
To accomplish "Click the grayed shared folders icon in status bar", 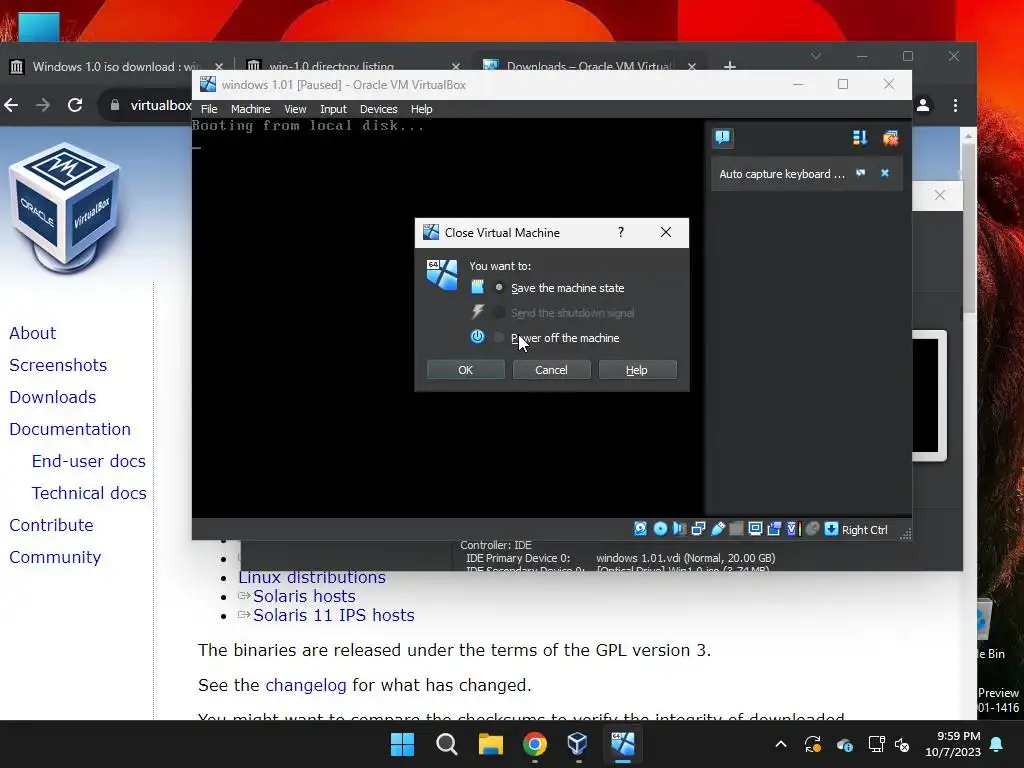I will pyautogui.click(x=736, y=529).
